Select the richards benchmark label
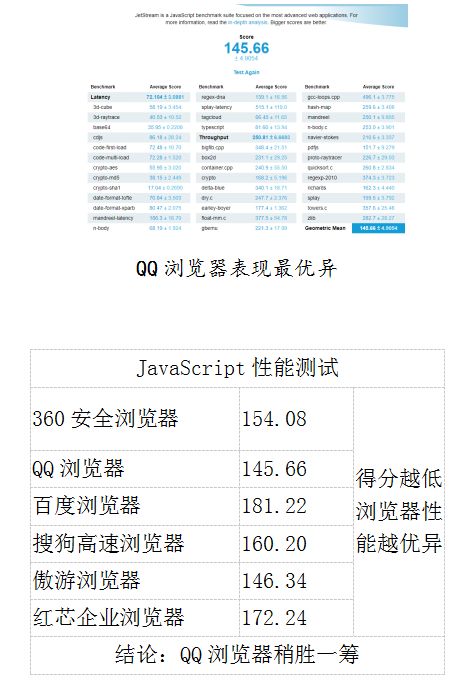472x683 pixels. click(x=317, y=188)
